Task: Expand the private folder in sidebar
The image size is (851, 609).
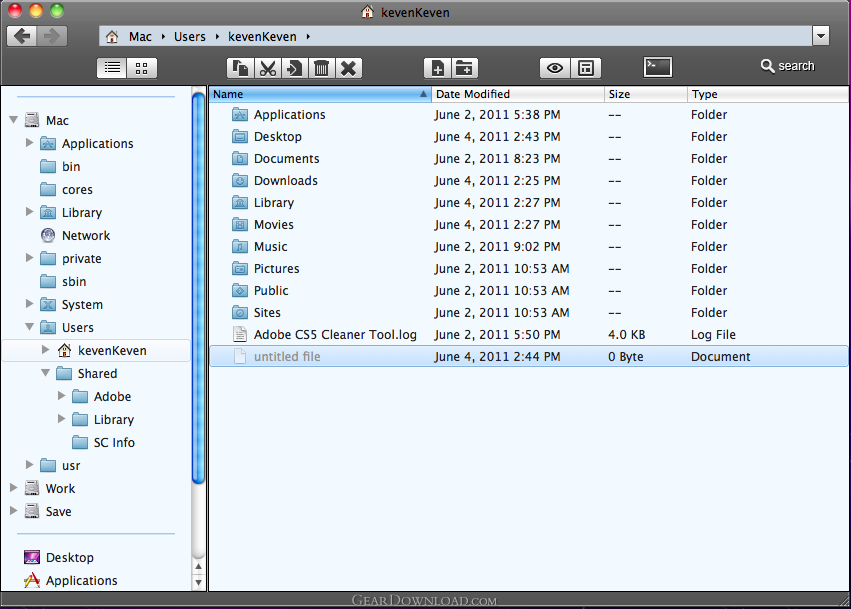Action: (x=29, y=258)
